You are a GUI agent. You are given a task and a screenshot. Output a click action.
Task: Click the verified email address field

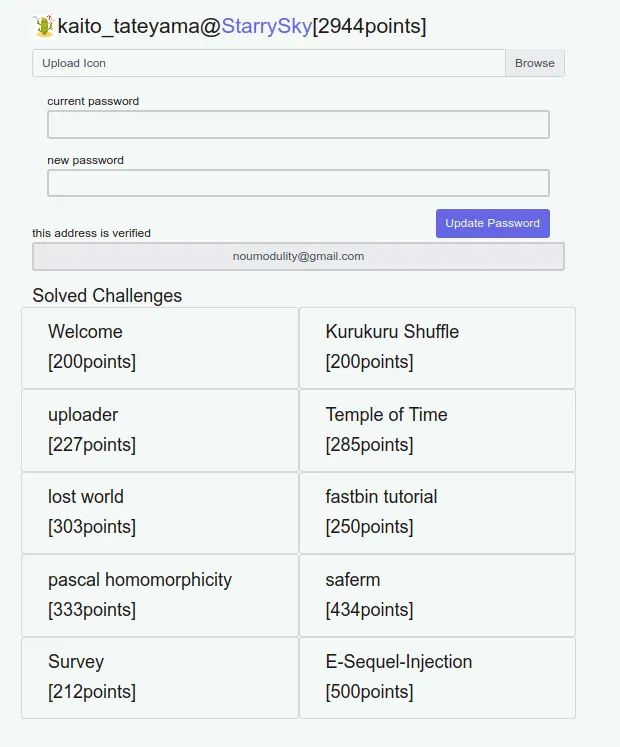tap(298, 256)
